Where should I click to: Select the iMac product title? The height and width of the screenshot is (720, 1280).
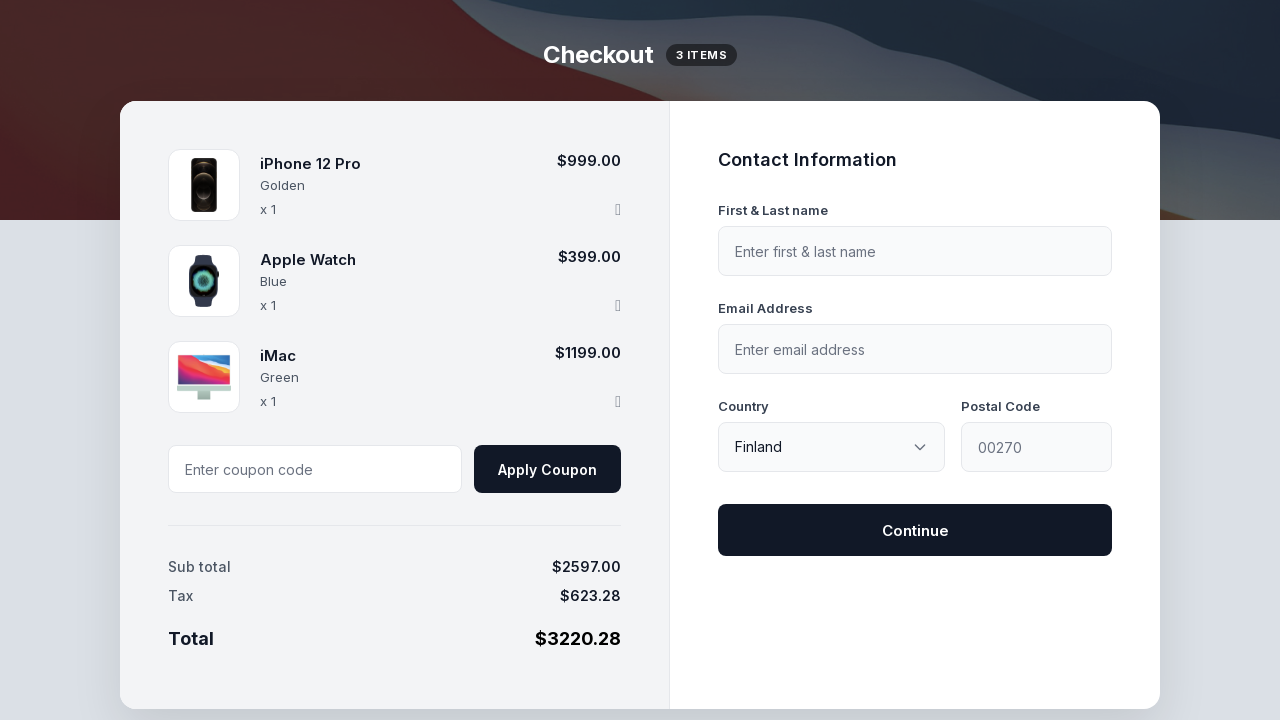point(278,356)
